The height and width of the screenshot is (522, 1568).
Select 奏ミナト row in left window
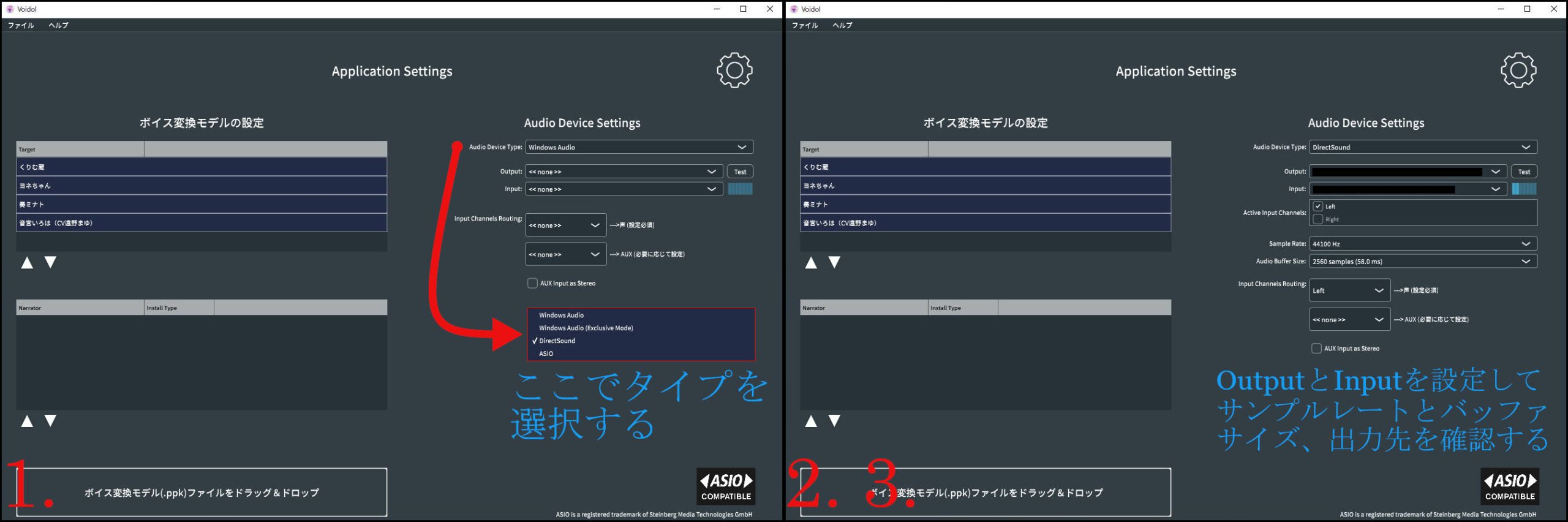(x=202, y=204)
